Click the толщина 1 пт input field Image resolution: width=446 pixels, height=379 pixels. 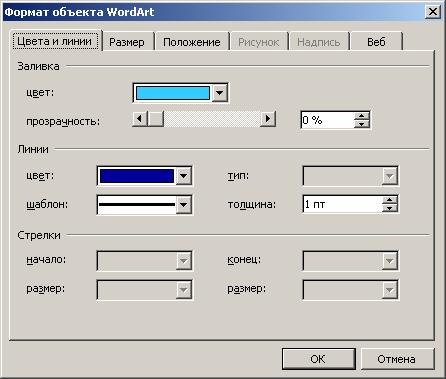tap(343, 204)
